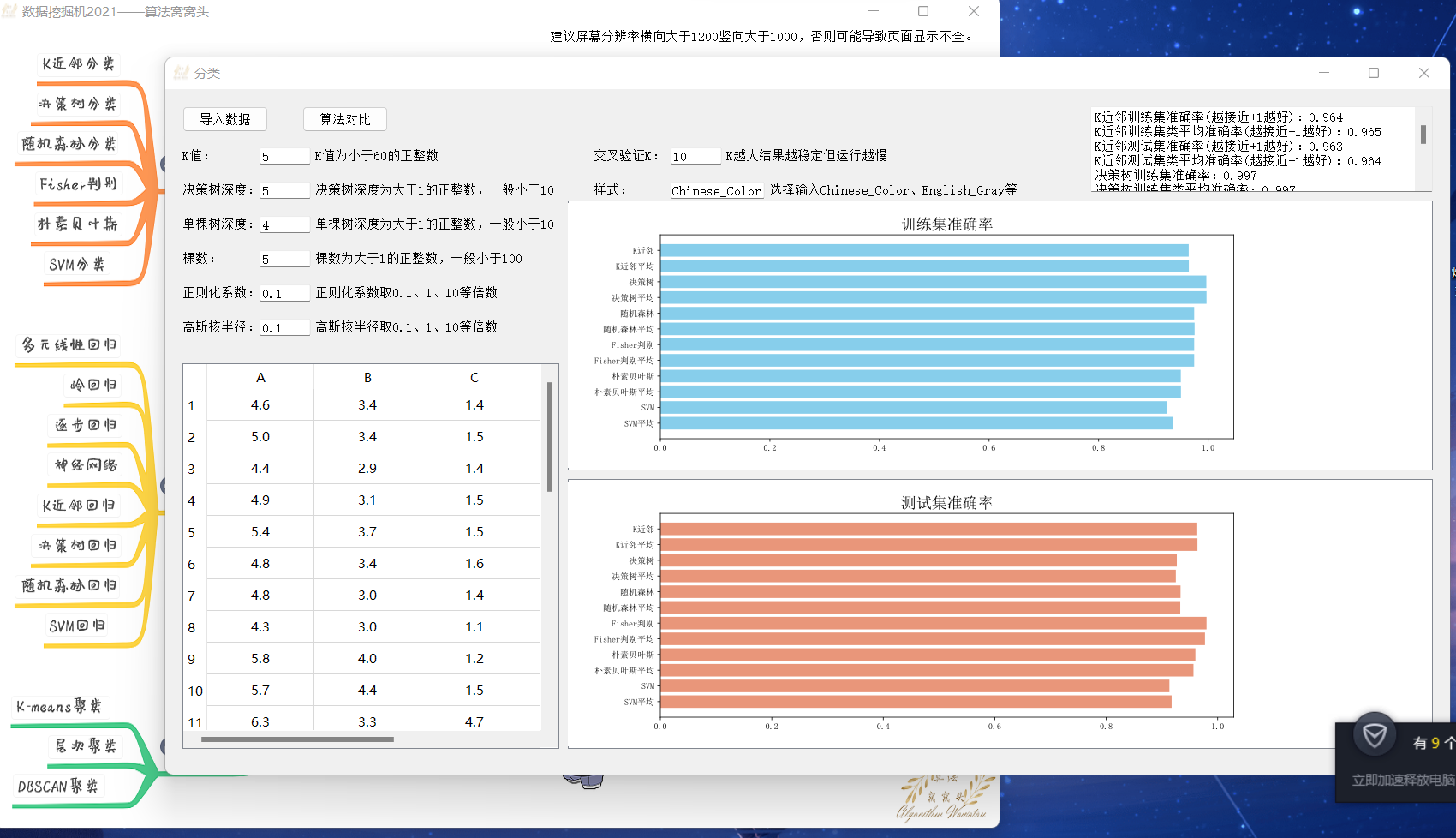The width and height of the screenshot is (1456, 838).
Task: Select the 棵数 input field
Action: (x=285, y=259)
